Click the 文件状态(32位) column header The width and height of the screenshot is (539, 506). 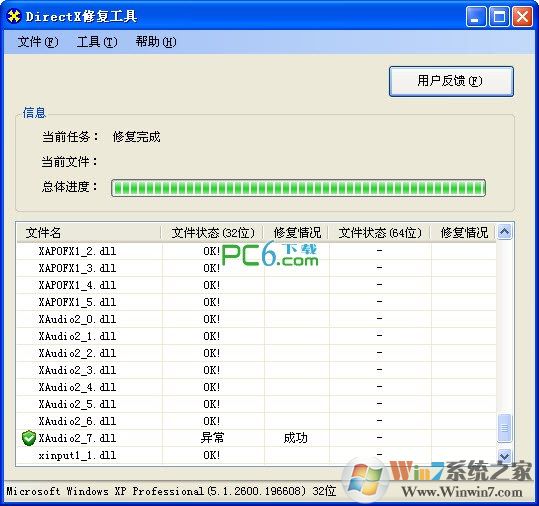[x=212, y=233]
